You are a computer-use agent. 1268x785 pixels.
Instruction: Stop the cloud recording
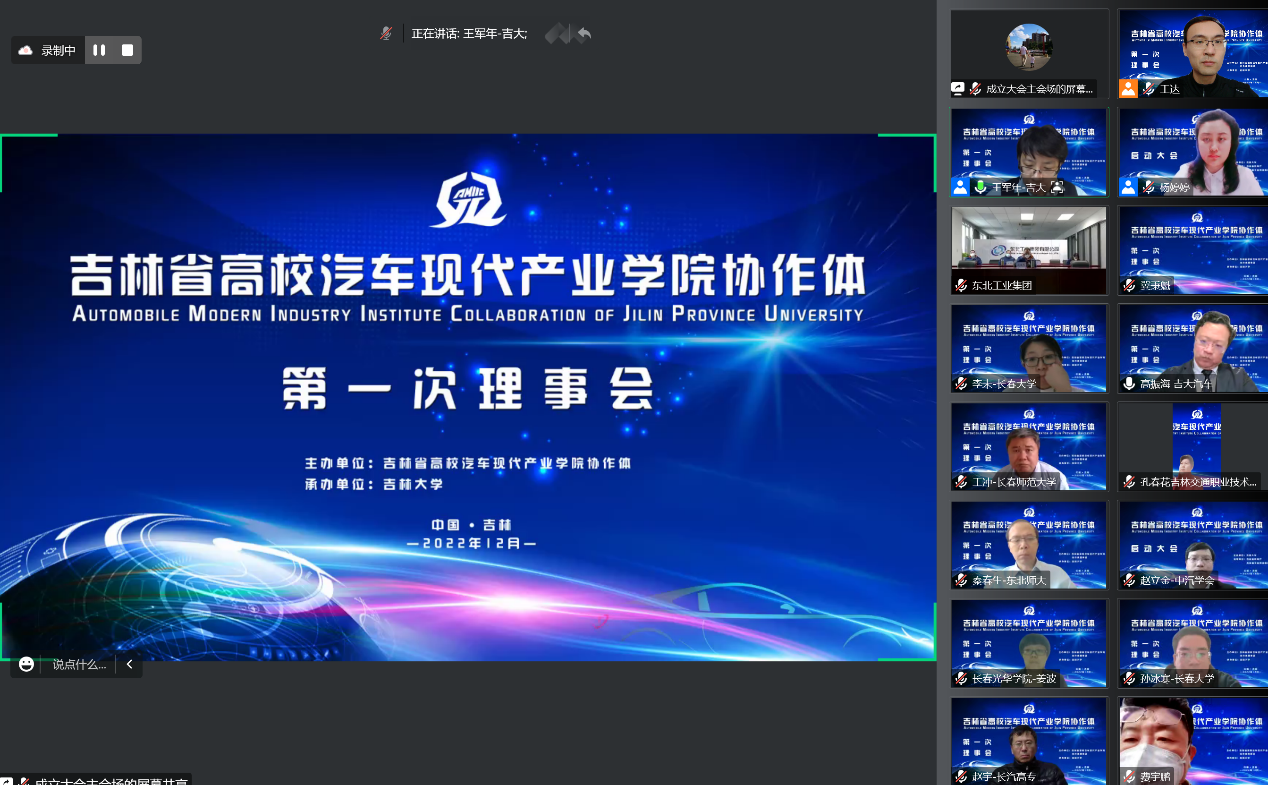[x=127, y=50]
